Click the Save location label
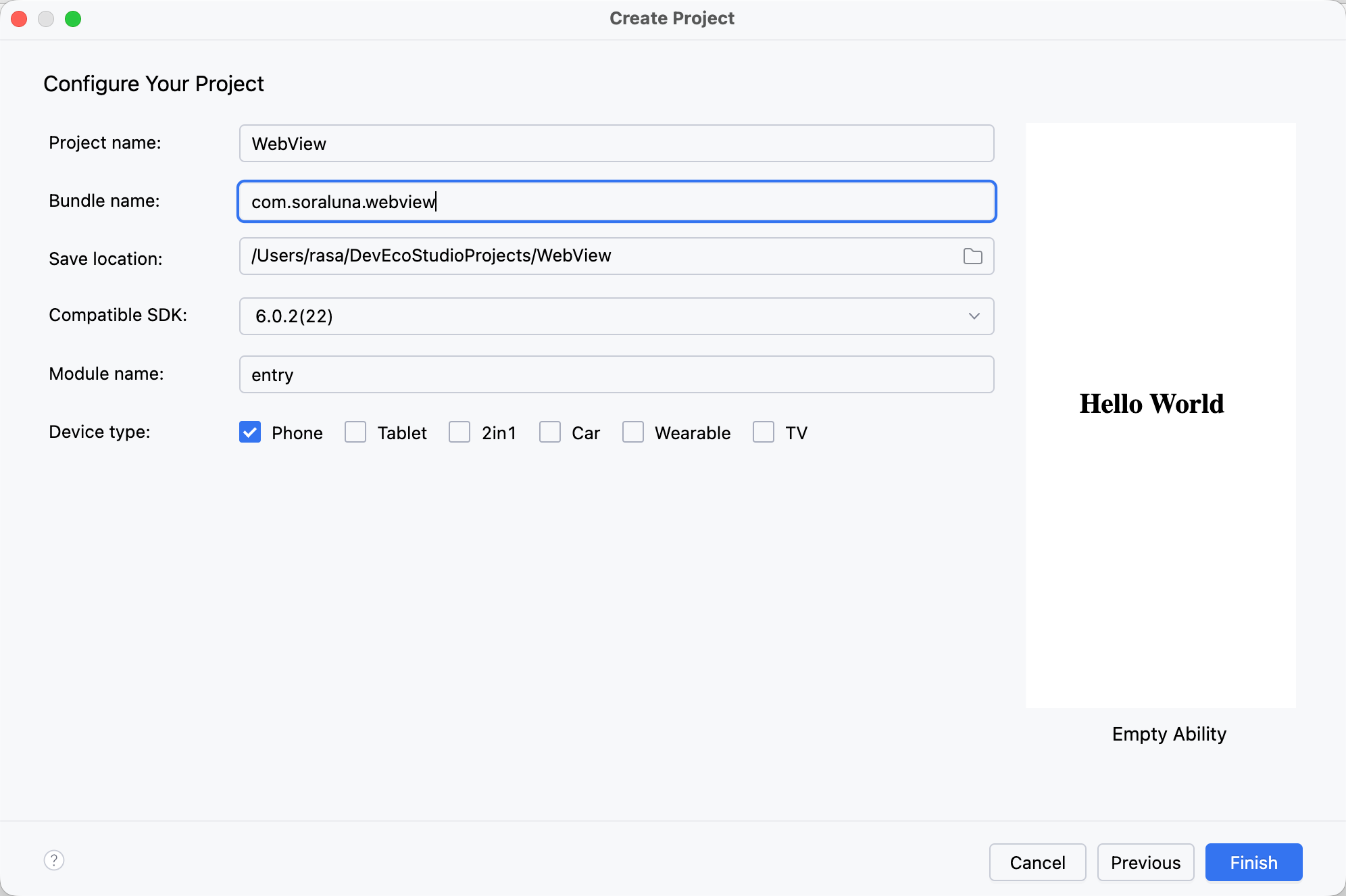This screenshot has height=896, width=1346. 105,259
